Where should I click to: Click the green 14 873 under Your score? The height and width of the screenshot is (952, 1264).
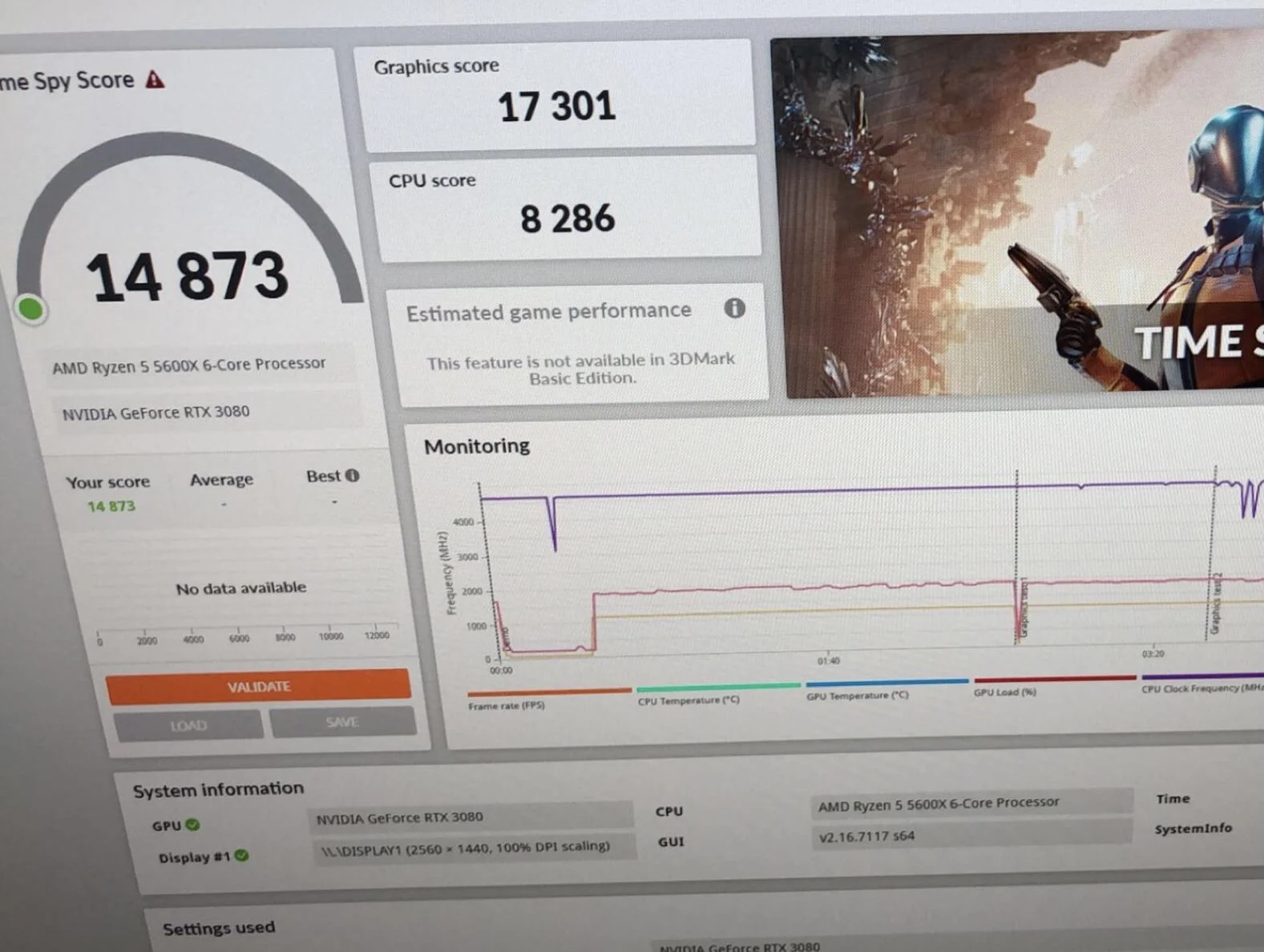tap(111, 506)
